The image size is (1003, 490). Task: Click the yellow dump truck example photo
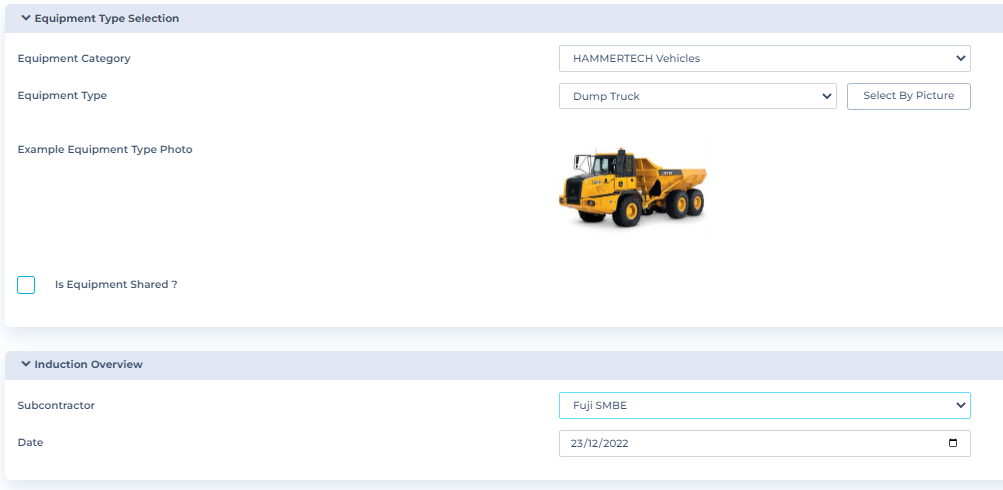coord(632,187)
